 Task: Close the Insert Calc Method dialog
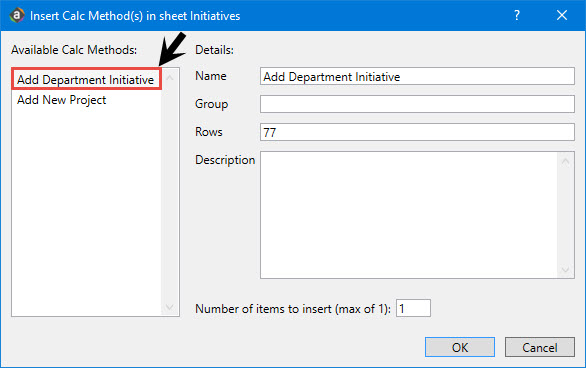[x=562, y=15]
